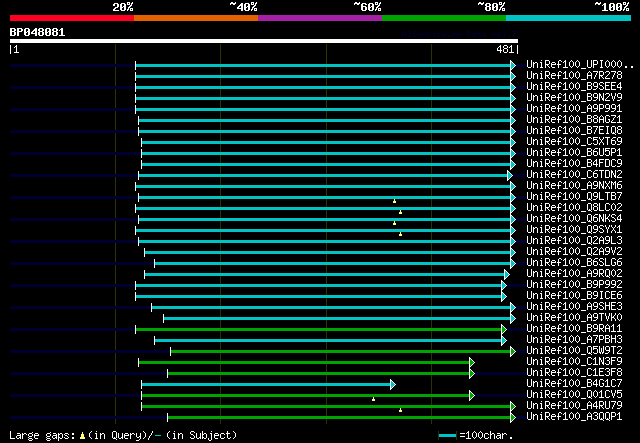Click the 100char scale bar in the legend
The image size is (640, 443).
click(x=447, y=436)
